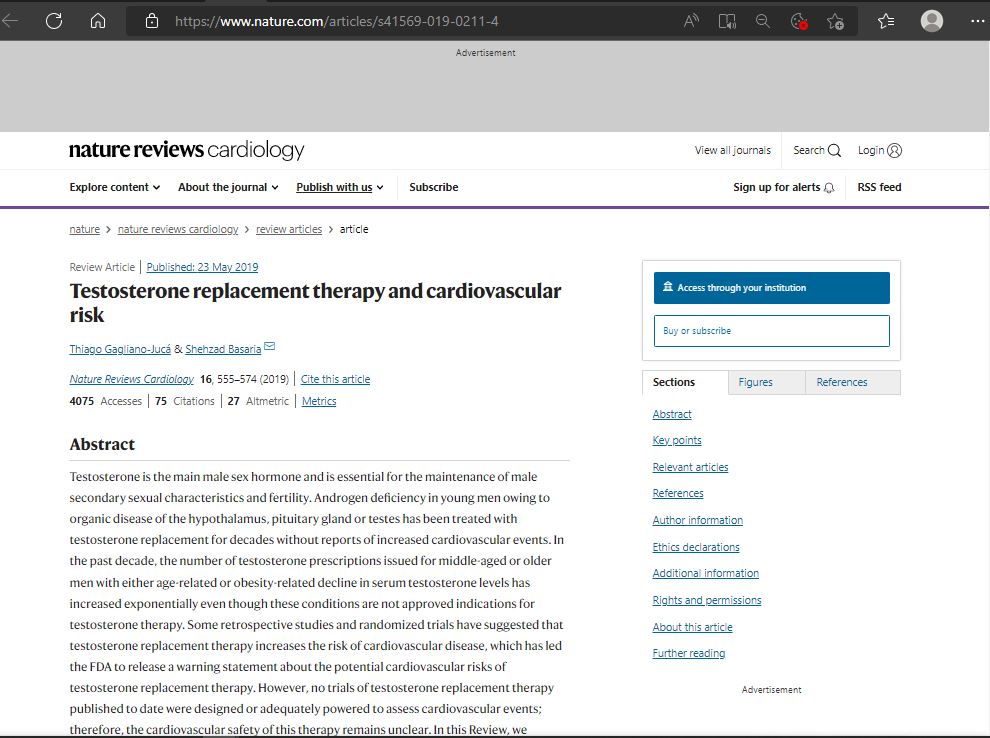This screenshot has width=990, height=738.
Task: Click the 27 Altmetric score
Action: pyautogui.click(x=258, y=401)
